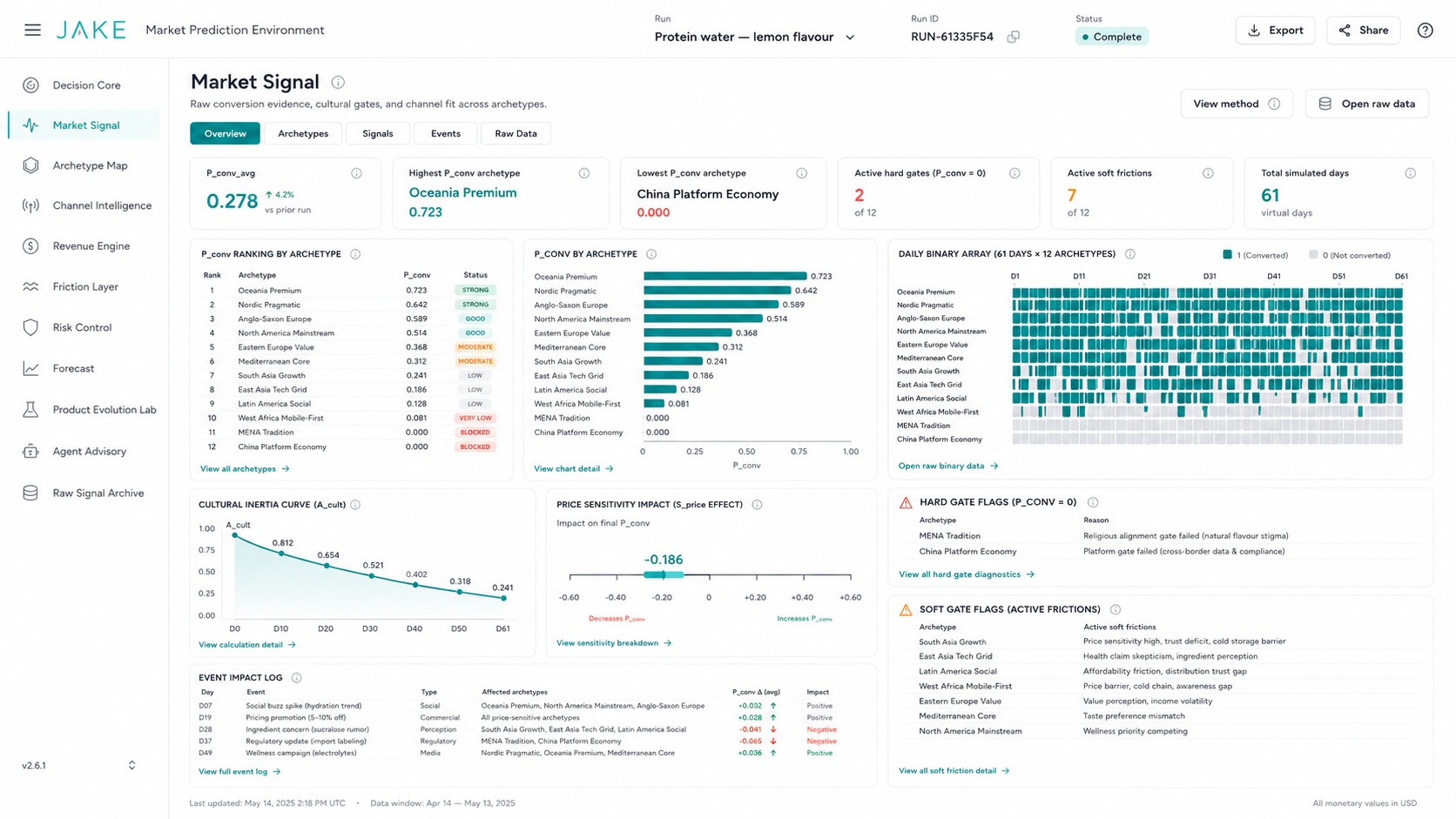The width and height of the screenshot is (1456, 819).
Task: Open Friction Layer in the sidebar
Action: (x=84, y=286)
